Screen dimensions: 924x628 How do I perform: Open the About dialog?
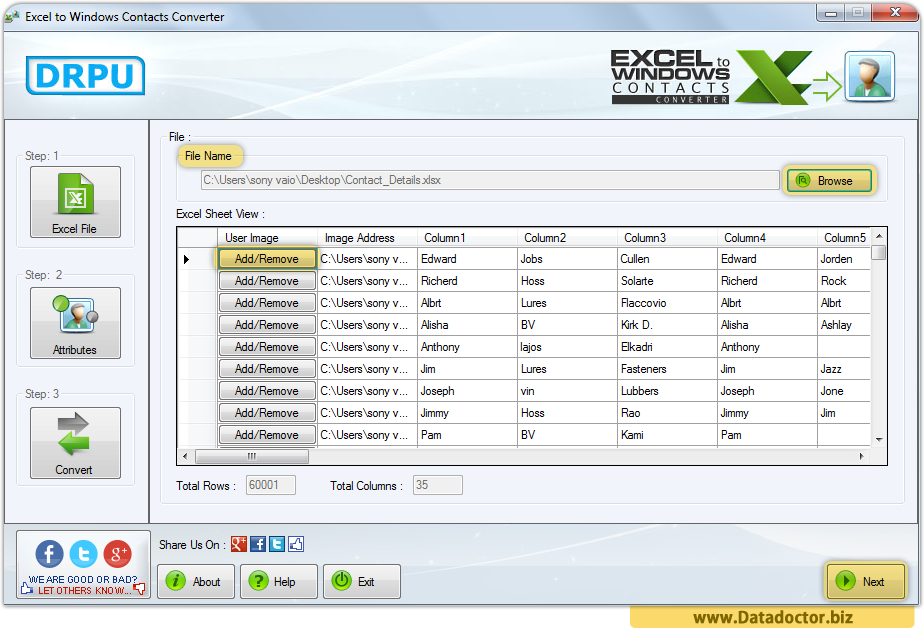point(196,581)
